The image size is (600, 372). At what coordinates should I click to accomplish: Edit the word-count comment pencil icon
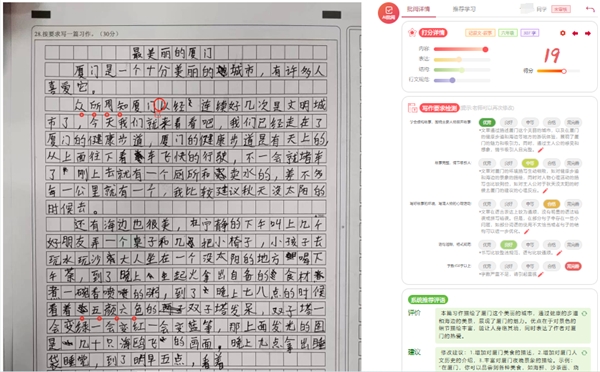pos(540,274)
